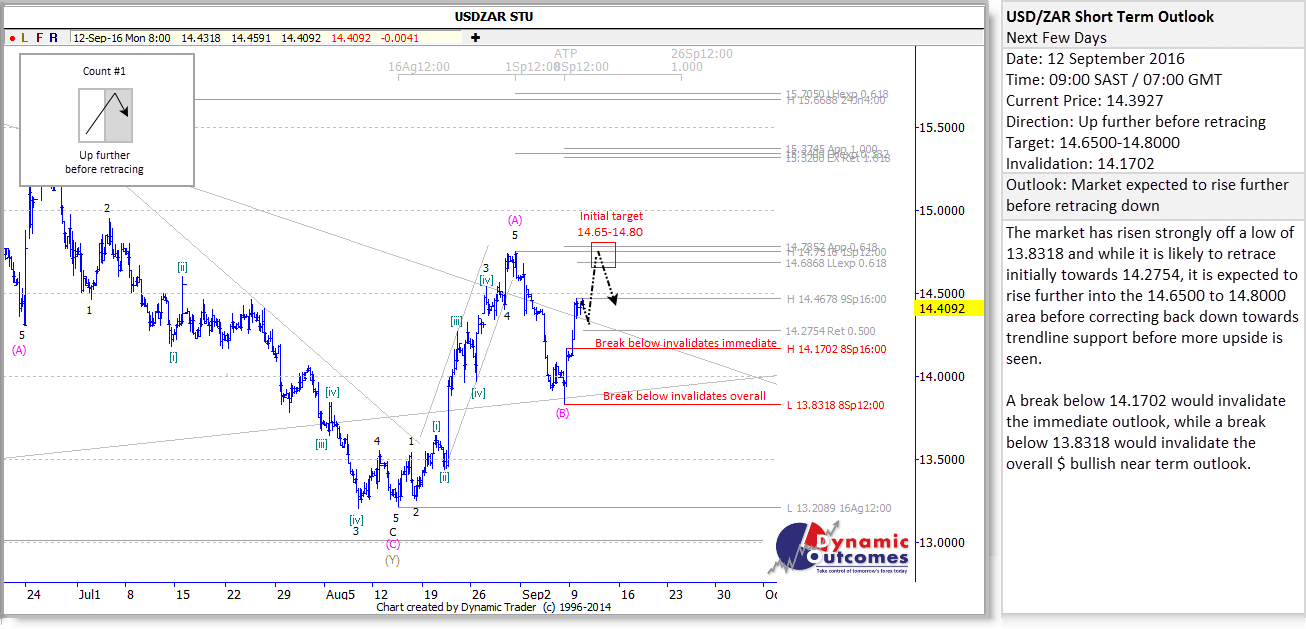Click the date field 12-Sep-16 Mon 8:00
1306x629 pixels.
pyautogui.click(x=121, y=38)
